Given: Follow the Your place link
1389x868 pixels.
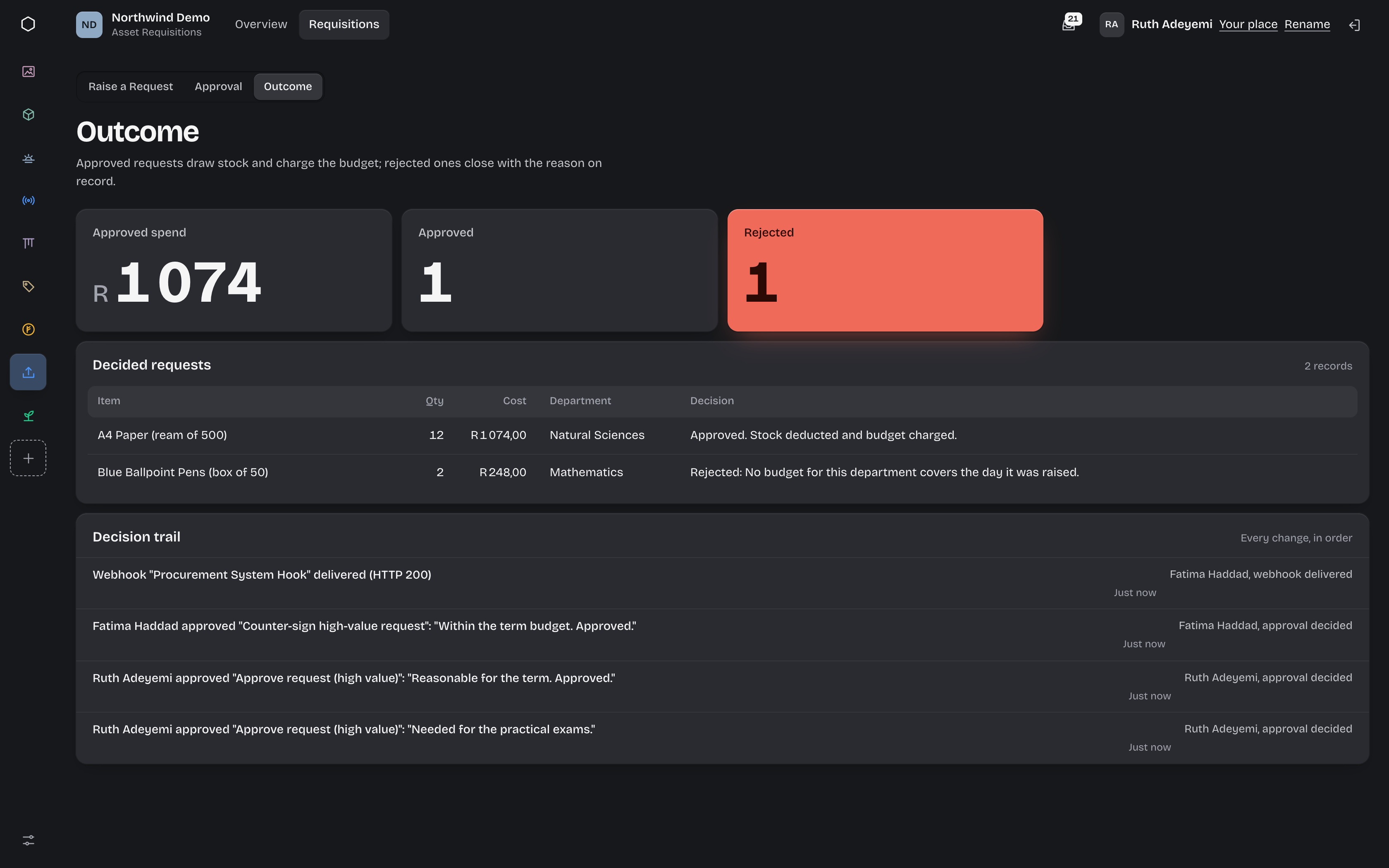Looking at the screenshot, I should tap(1248, 24).
